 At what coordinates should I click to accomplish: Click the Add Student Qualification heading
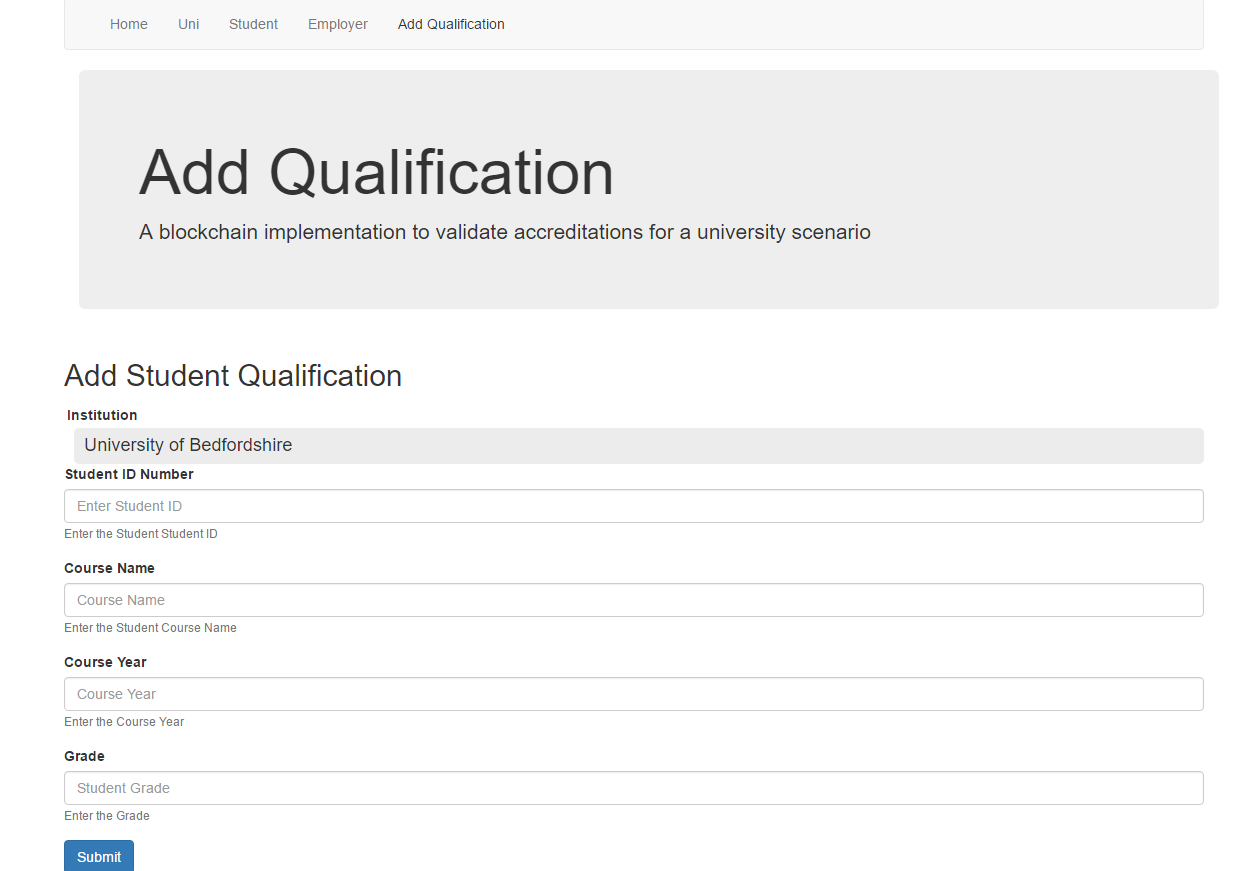(x=233, y=376)
